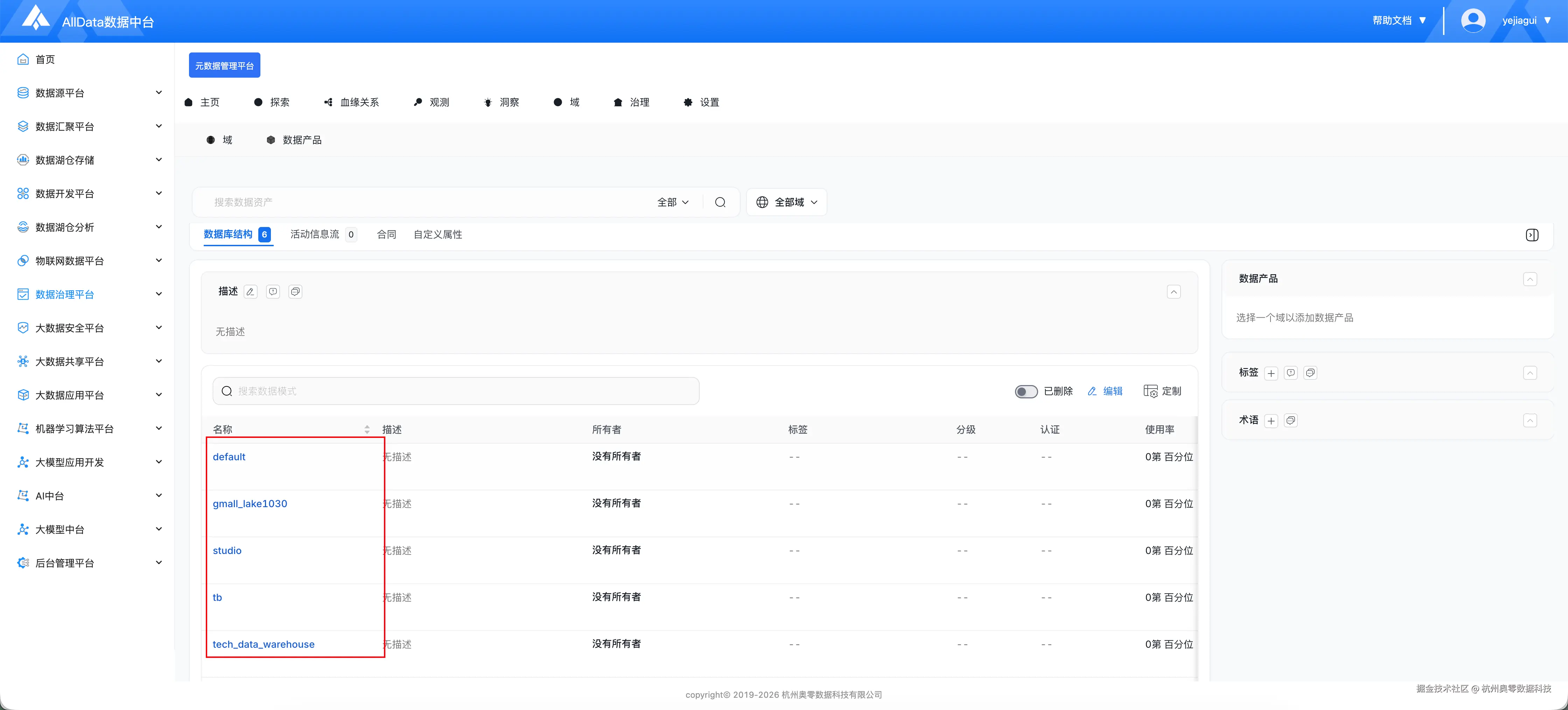Click the 数据汇聚平台 sidebar icon
The height and width of the screenshot is (710, 1568).
click(23, 126)
